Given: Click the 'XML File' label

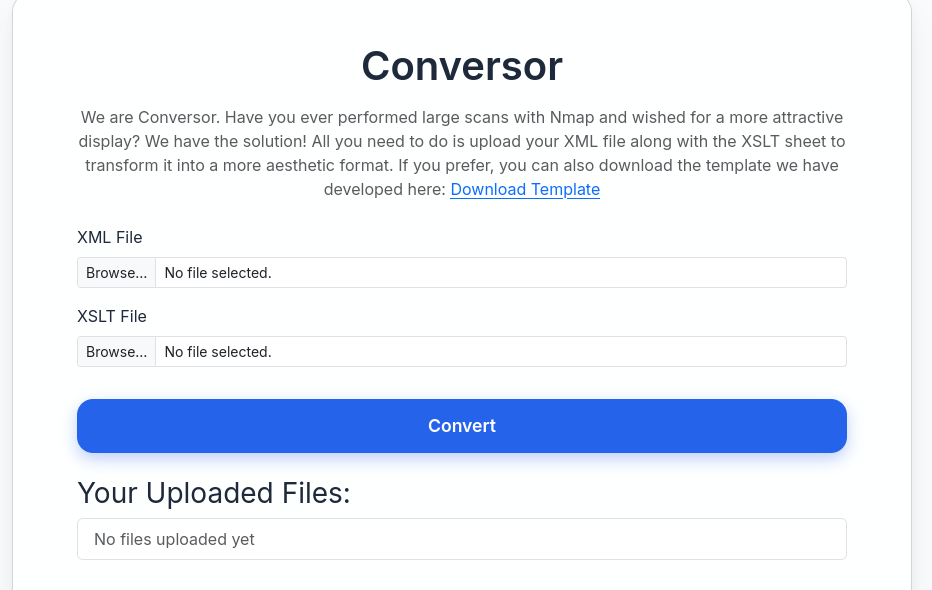Looking at the screenshot, I should [110, 237].
